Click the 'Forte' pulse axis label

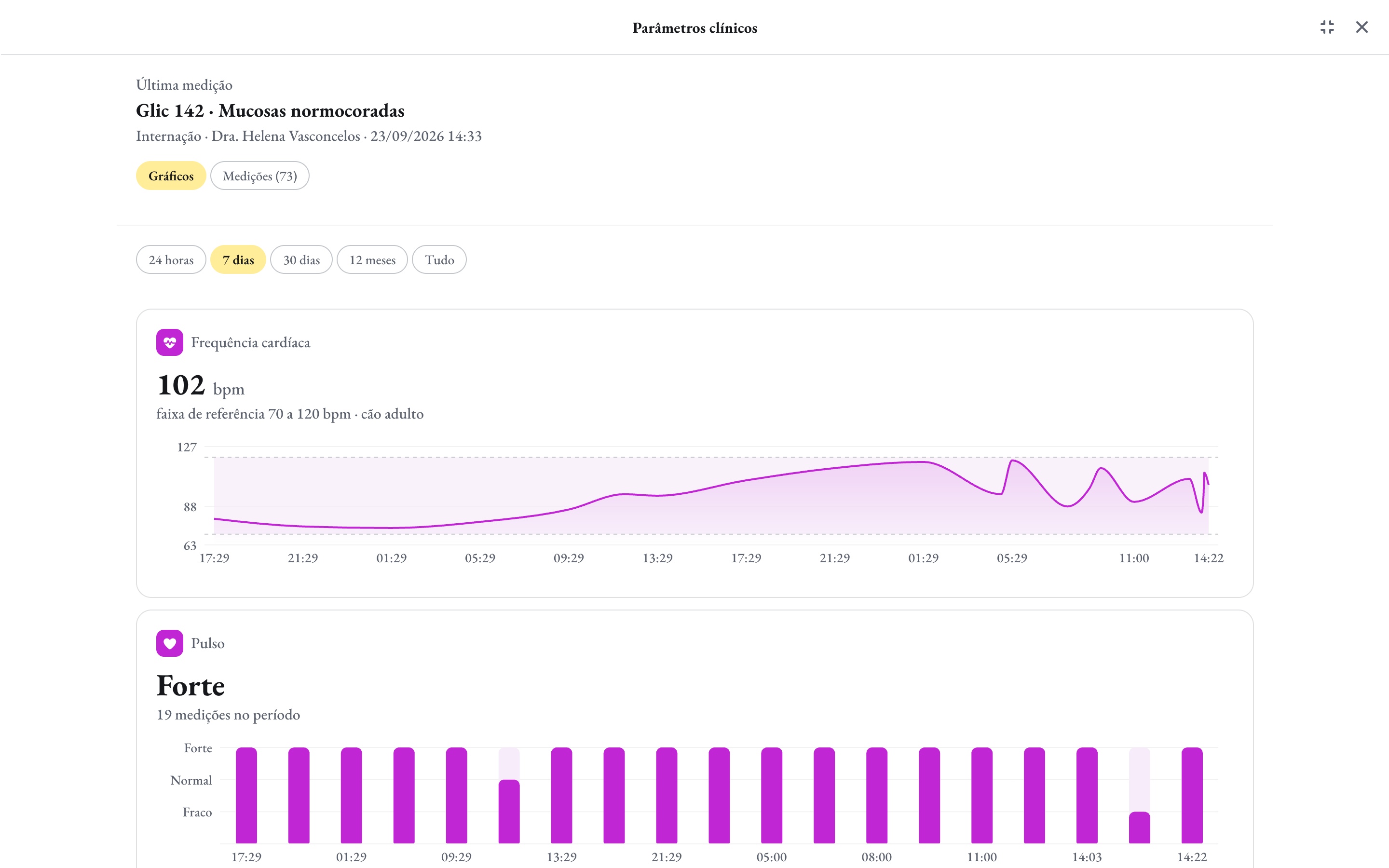(x=198, y=748)
